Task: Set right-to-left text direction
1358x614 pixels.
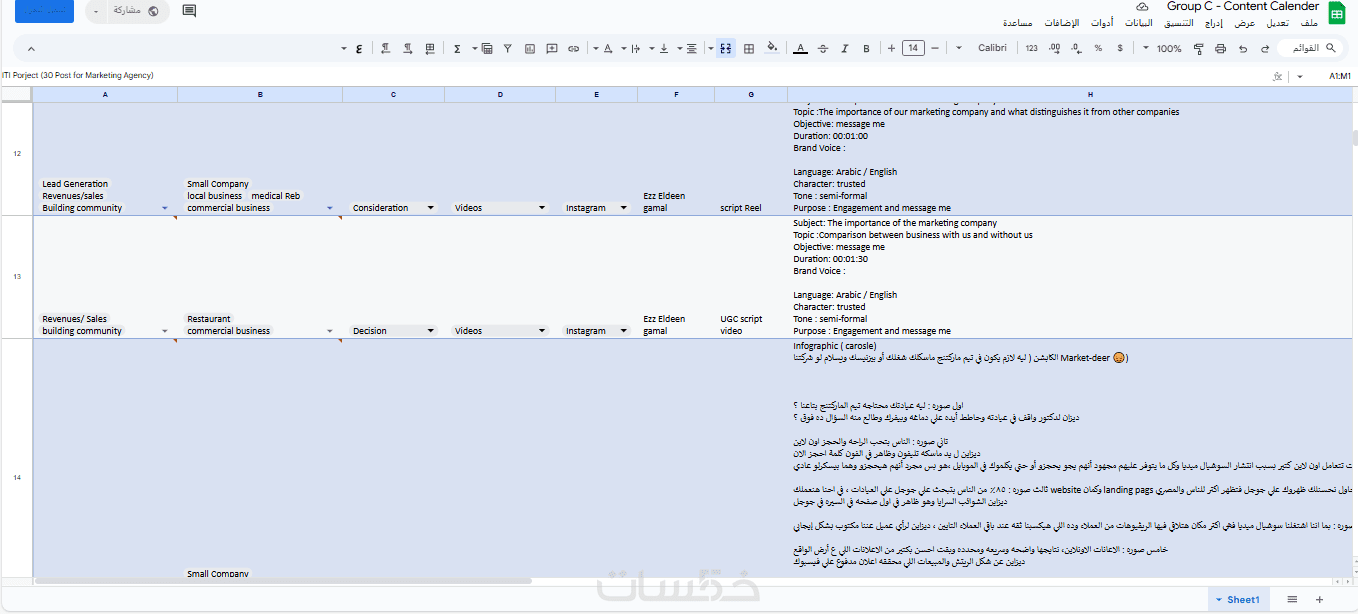Action: pos(385,48)
